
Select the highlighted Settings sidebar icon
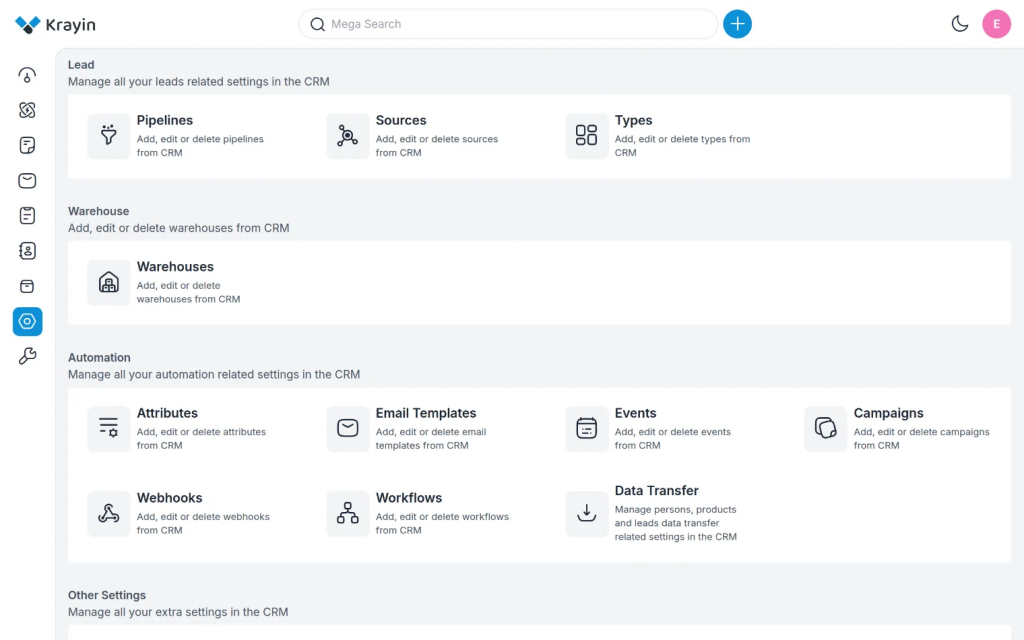(x=27, y=321)
